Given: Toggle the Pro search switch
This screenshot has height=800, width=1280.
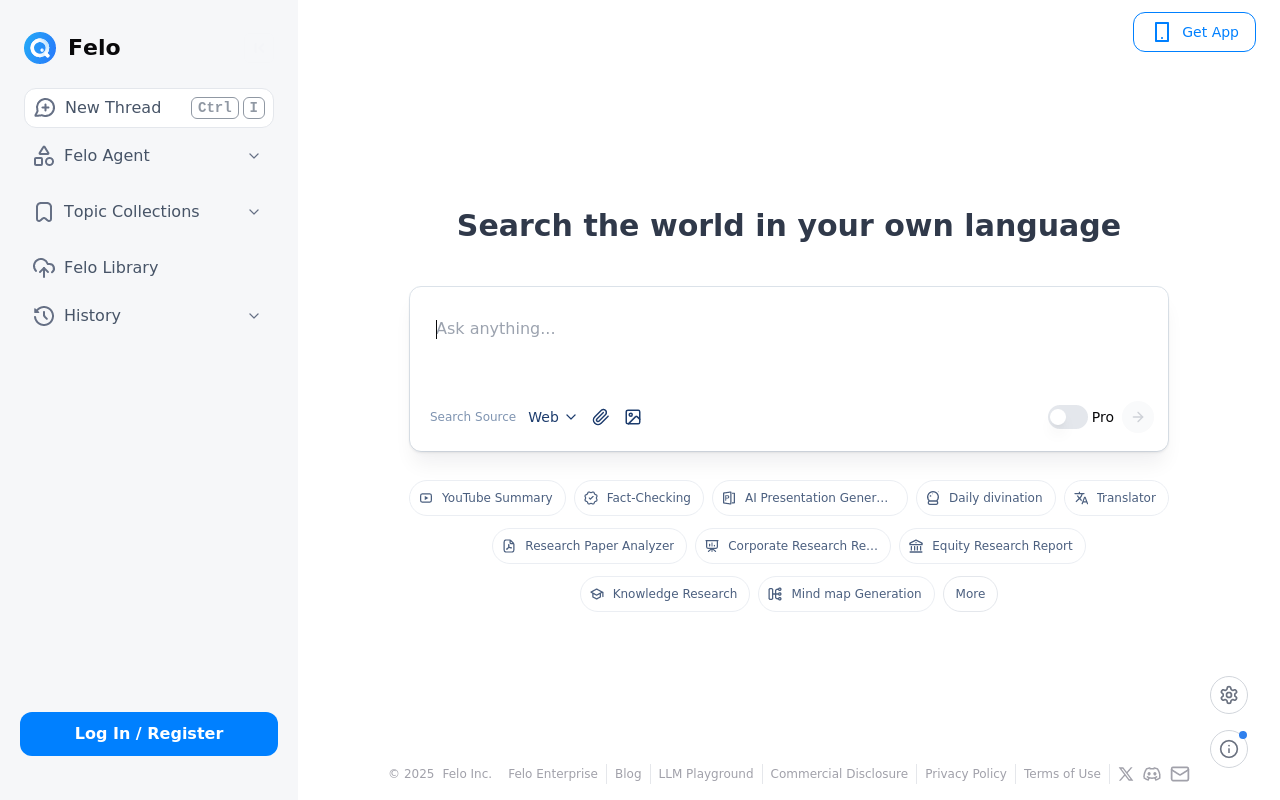Looking at the screenshot, I should [x=1068, y=417].
